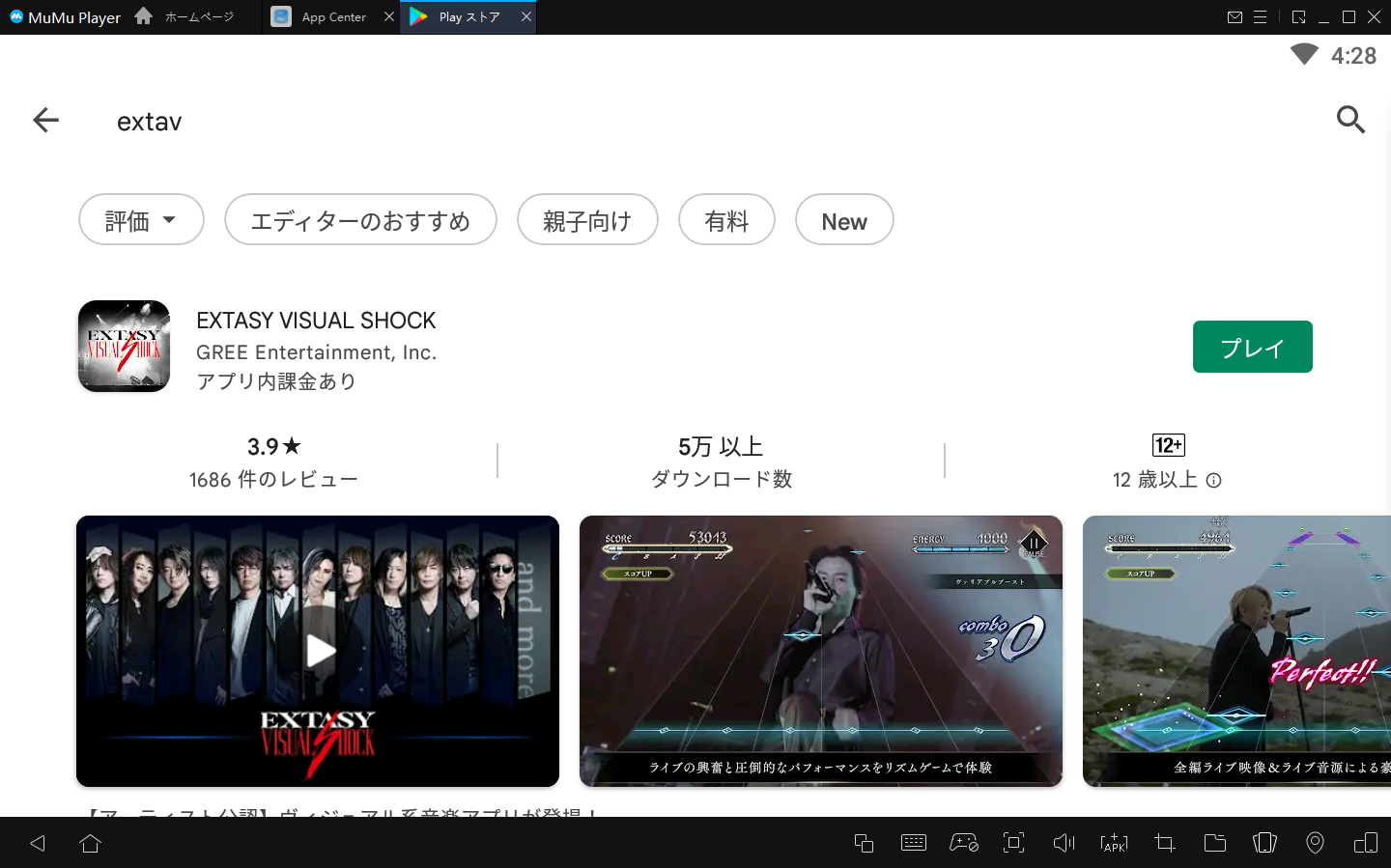Open the multi-instance windows icon

[x=864, y=843]
